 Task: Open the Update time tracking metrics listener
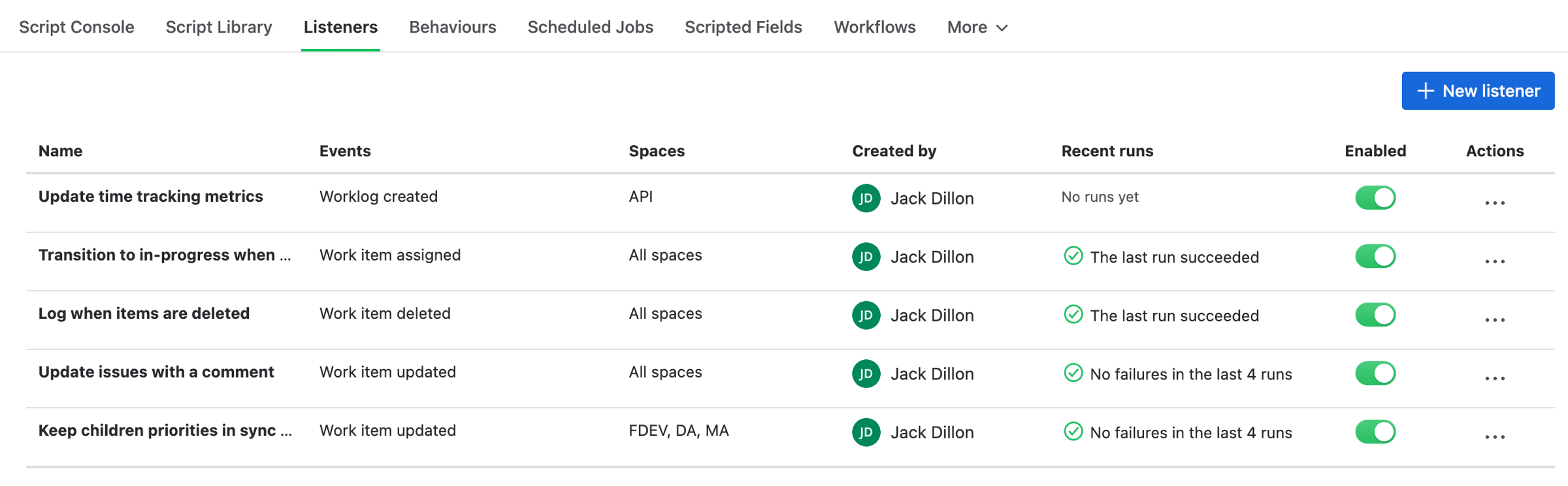tap(151, 197)
